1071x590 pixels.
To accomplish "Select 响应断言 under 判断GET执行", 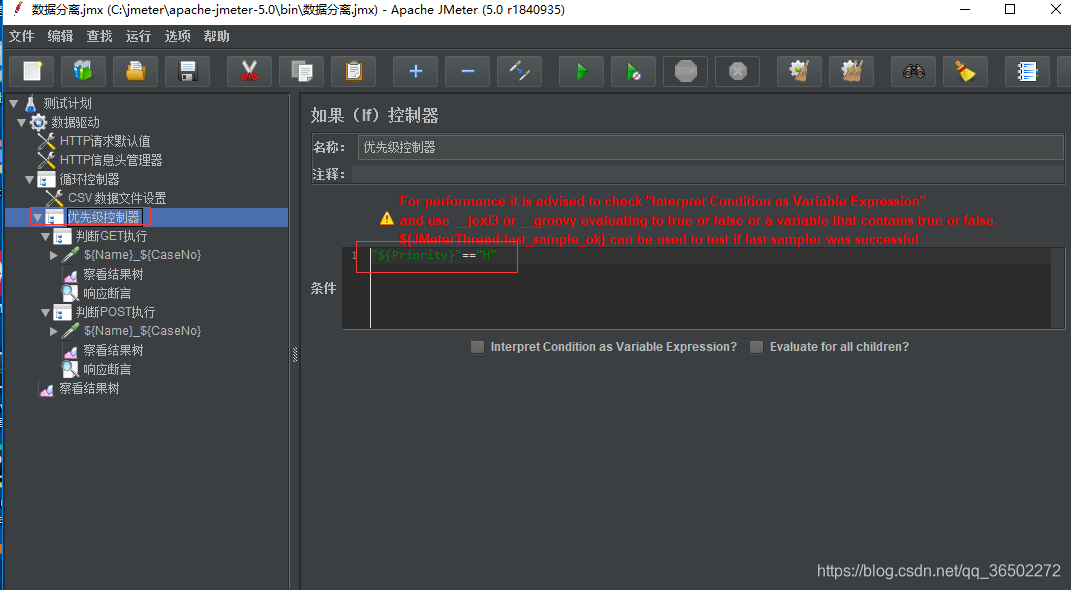I will pyautogui.click(x=107, y=294).
